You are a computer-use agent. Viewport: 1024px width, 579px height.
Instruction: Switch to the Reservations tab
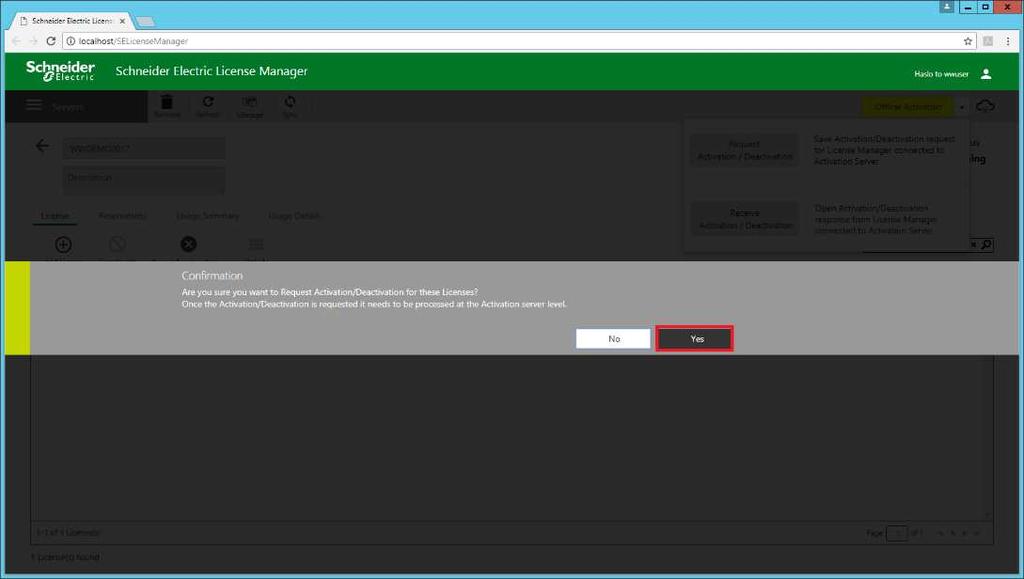coord(122,216)
